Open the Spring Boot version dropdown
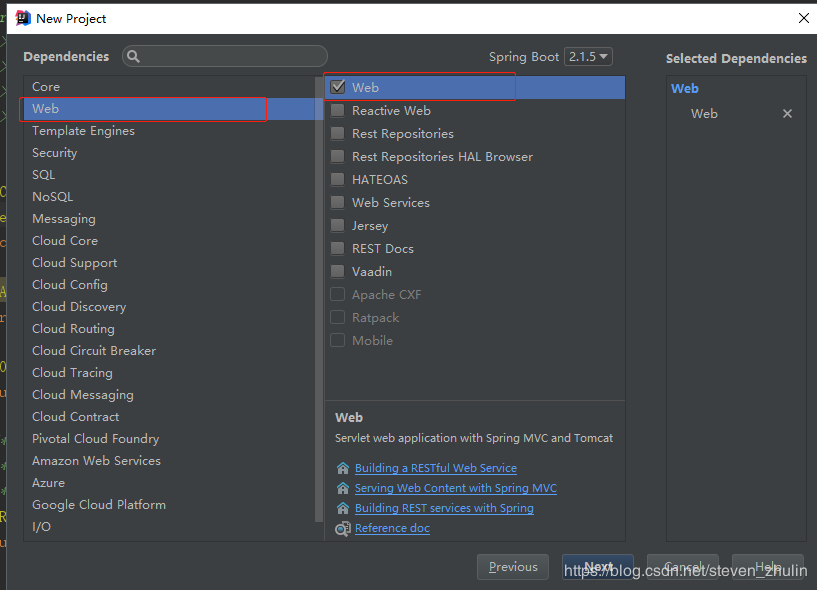The height and width of the screenshot is (590, 817). pyautogui.click(x=588, y=56)
